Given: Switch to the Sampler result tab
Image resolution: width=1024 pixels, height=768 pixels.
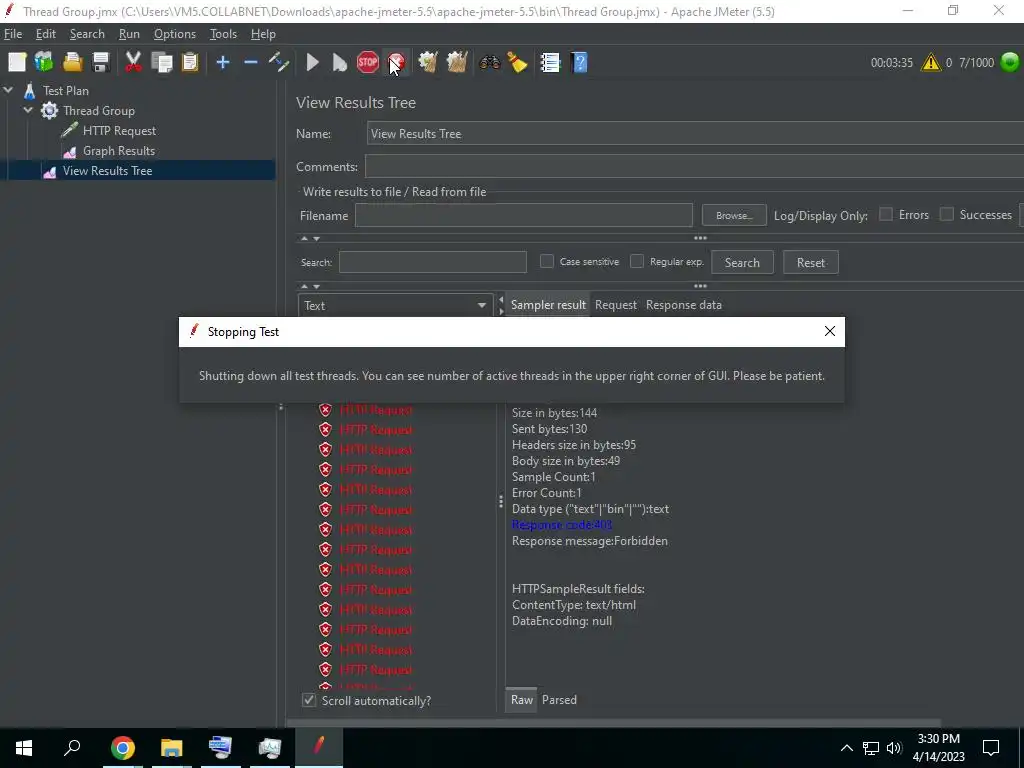Looking at the screenshot, I should 548,305.
